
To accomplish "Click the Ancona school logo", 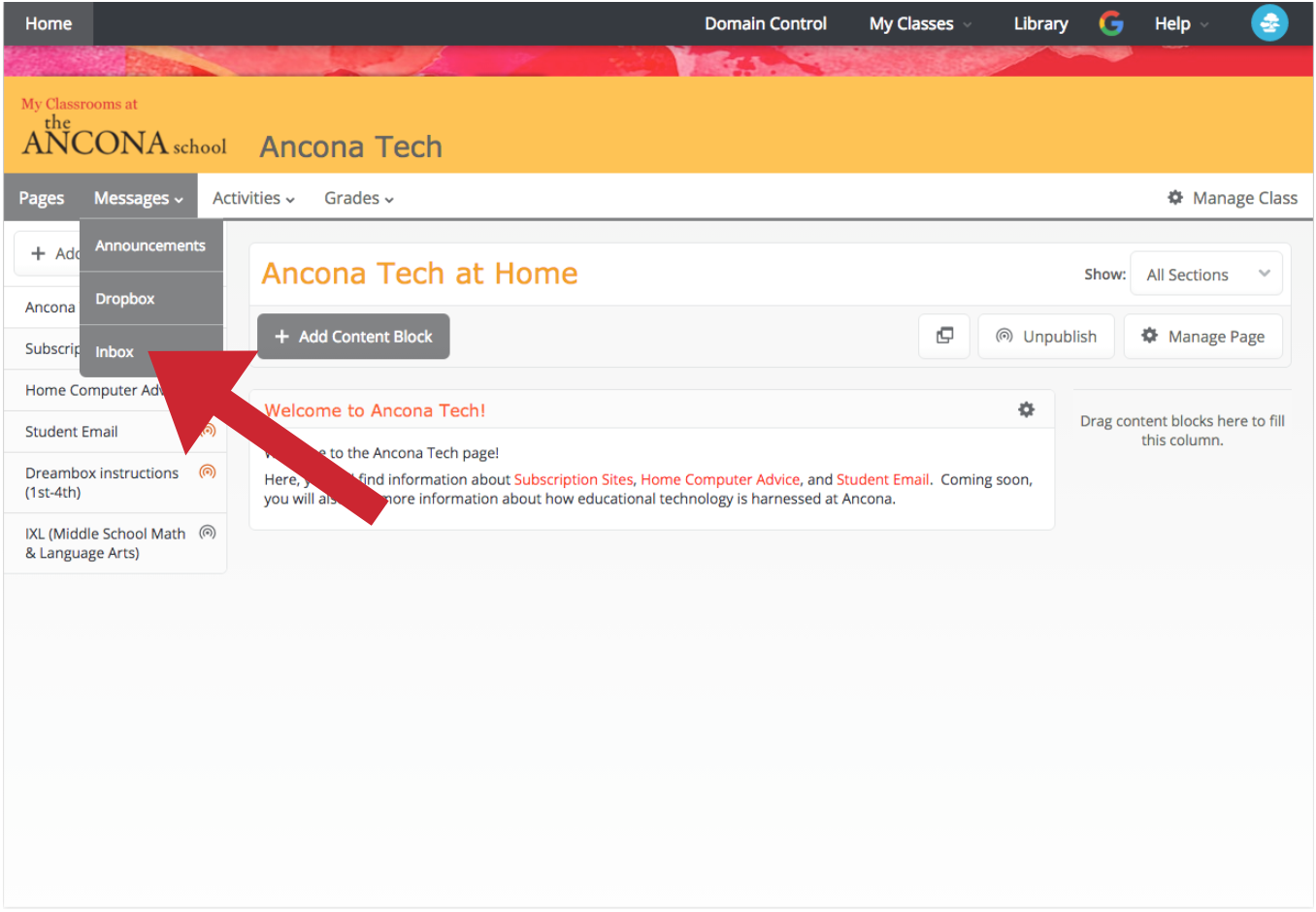I will point(123,127).
